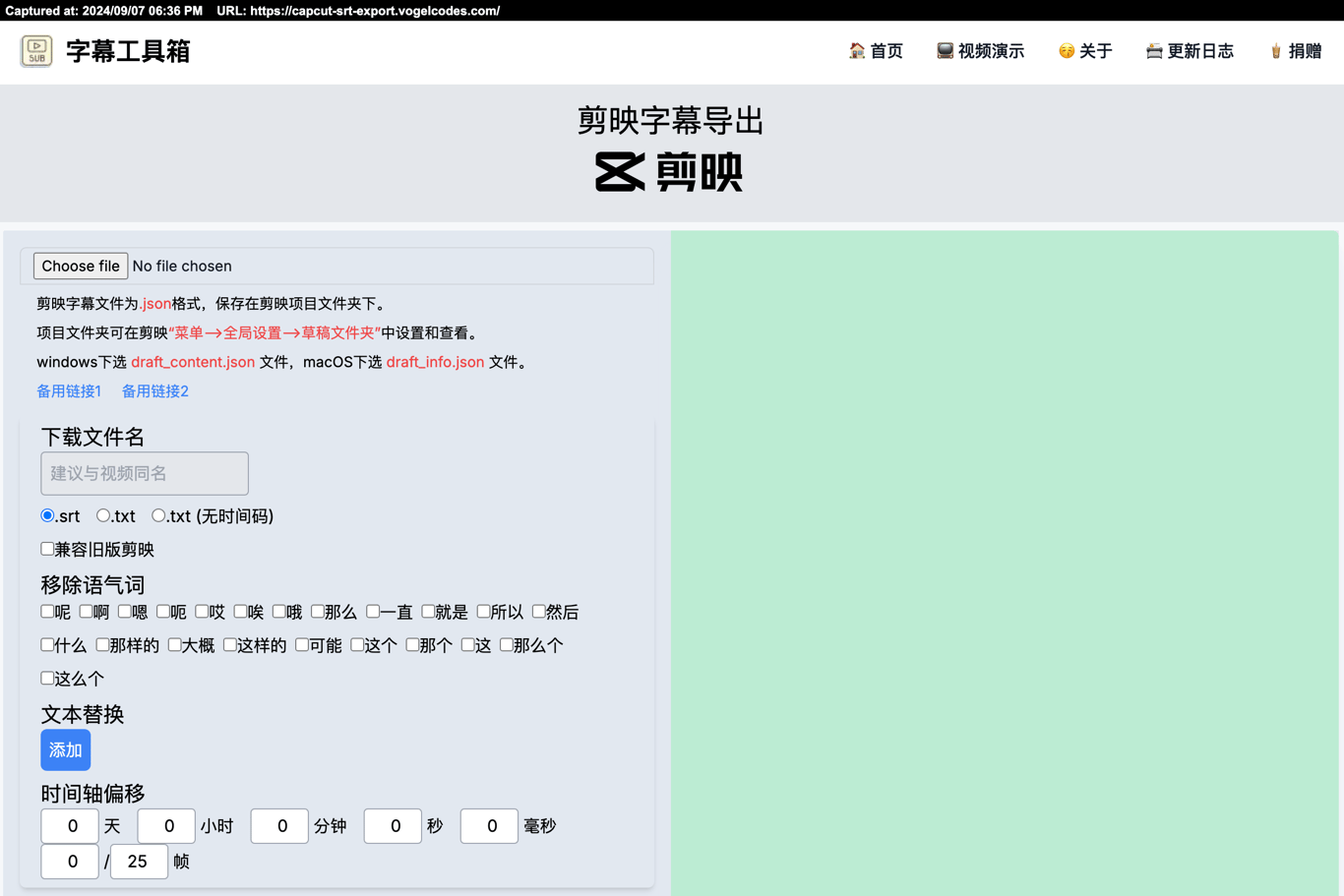Click the 毫秒 milliseconds offset field
Screen dimensions: 1344x896
489,826
